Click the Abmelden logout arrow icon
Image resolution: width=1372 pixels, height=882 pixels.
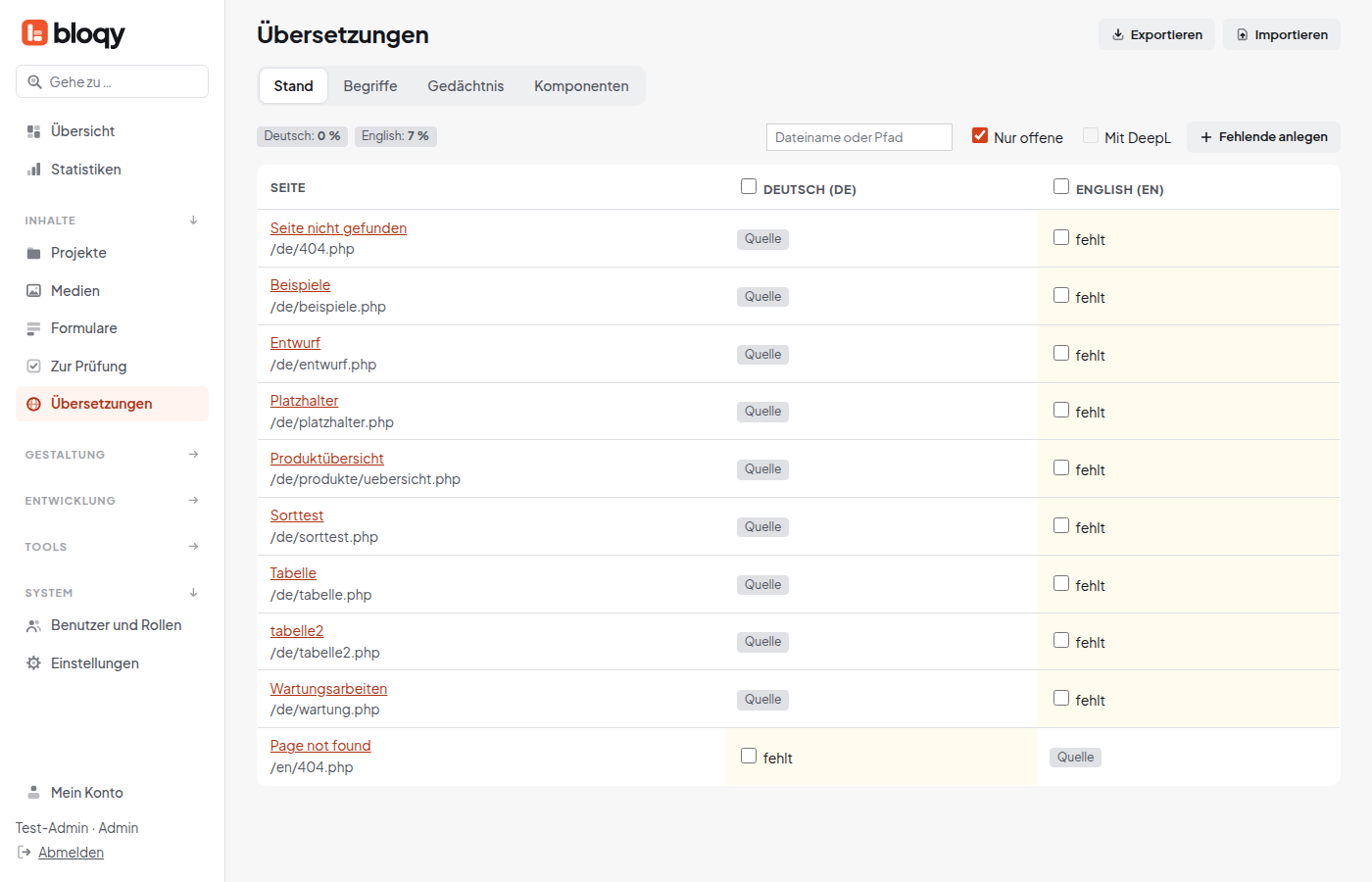[x=24, y=853]
